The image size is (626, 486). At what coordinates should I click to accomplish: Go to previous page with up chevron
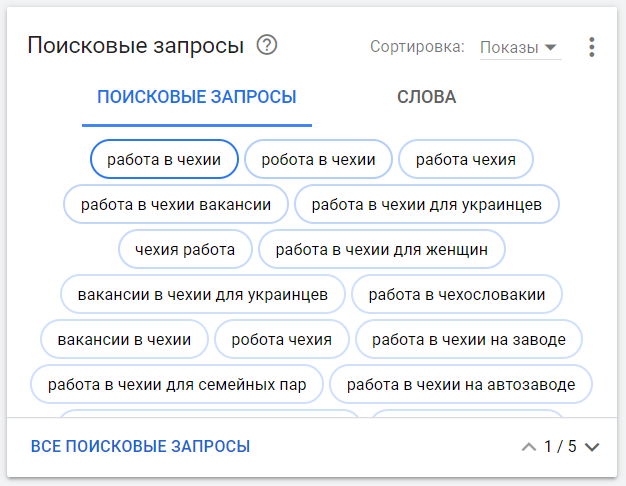coord(529,446)
